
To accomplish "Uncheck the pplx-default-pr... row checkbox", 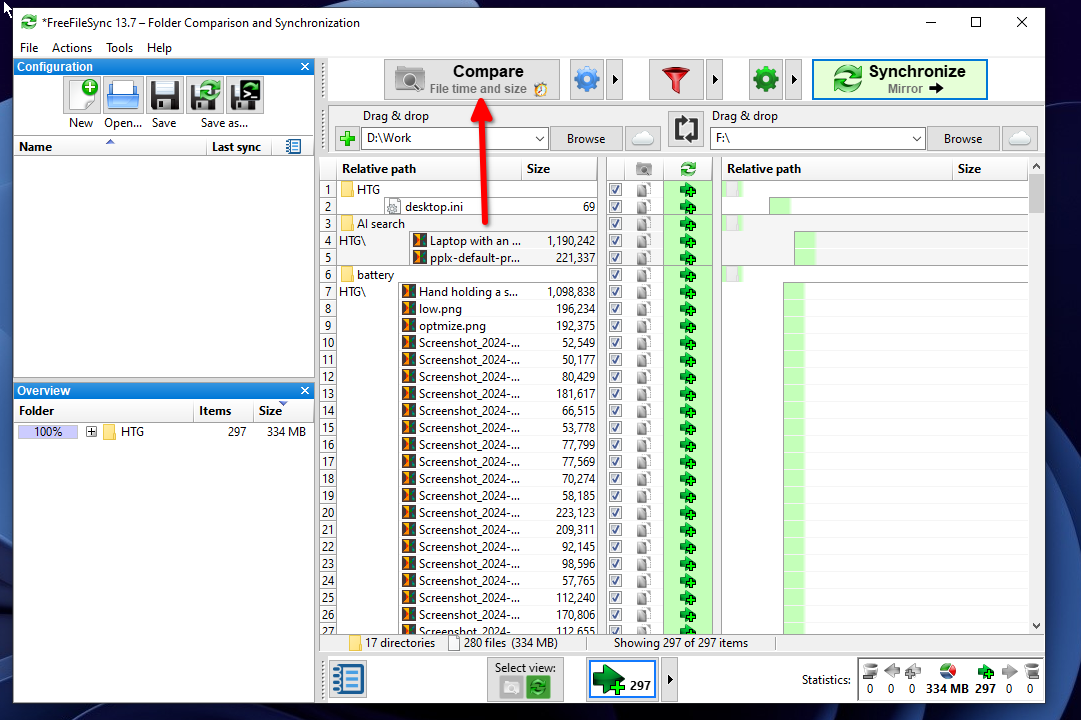I will click(616, 258).
